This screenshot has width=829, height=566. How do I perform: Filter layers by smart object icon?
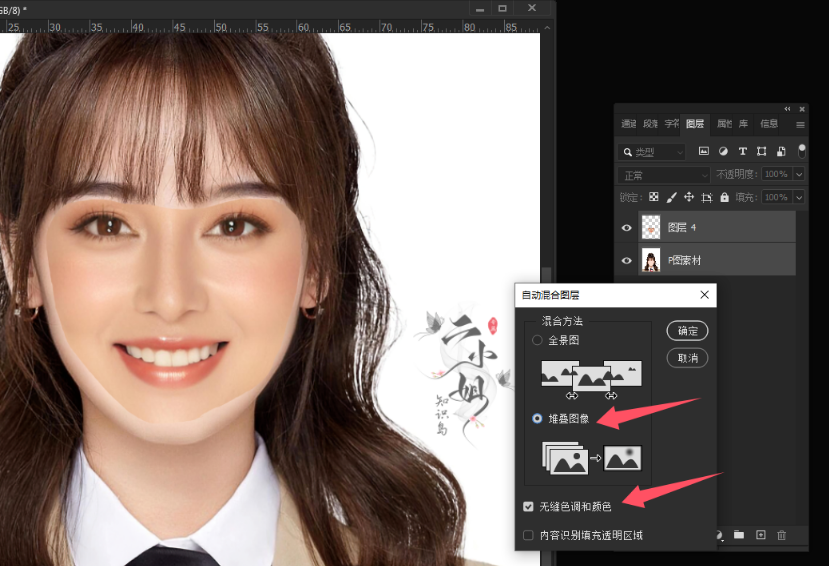(781, 151)
